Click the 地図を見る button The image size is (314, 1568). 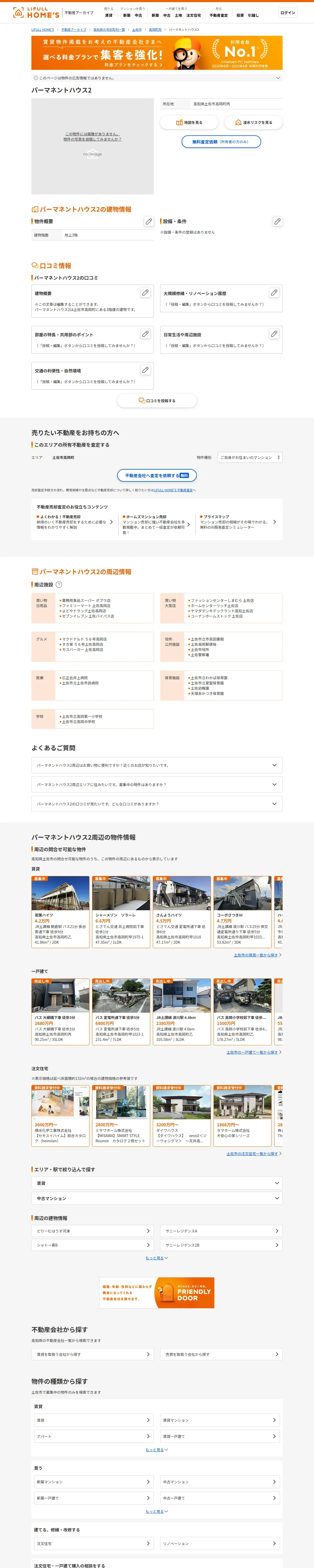pyautogui.click(x=189, y=122)
